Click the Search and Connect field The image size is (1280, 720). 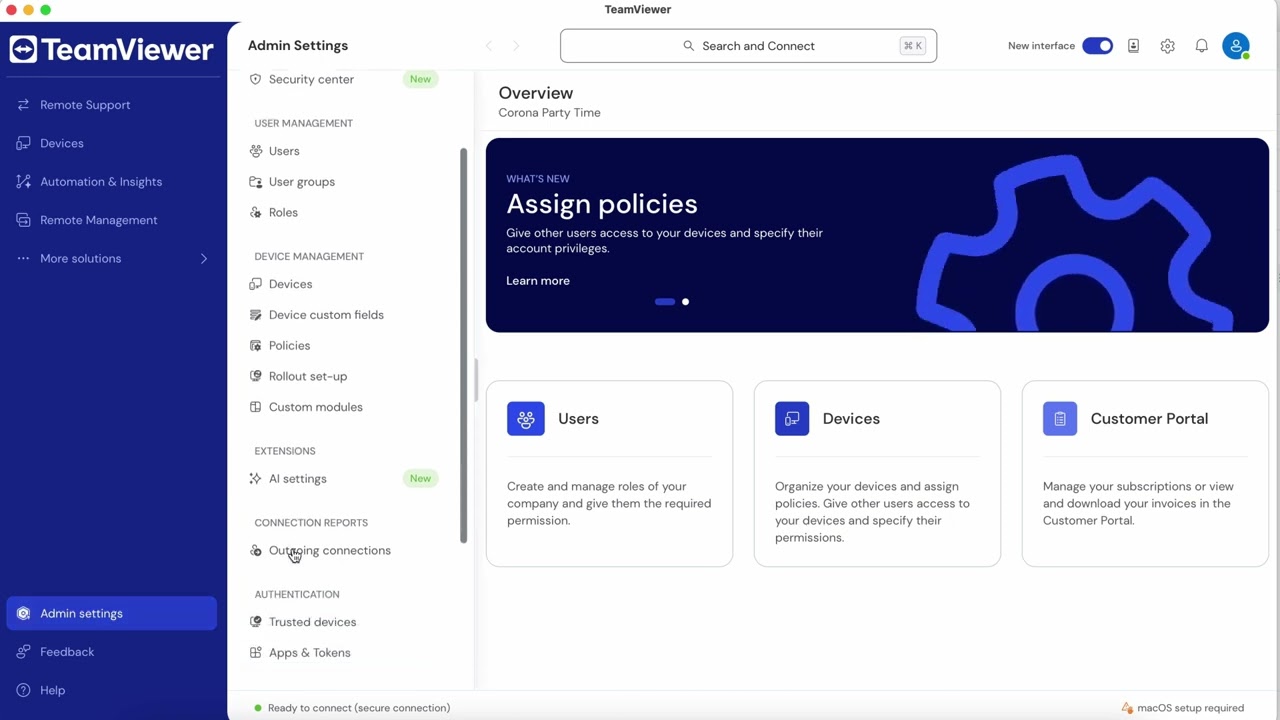pos(748,46)
